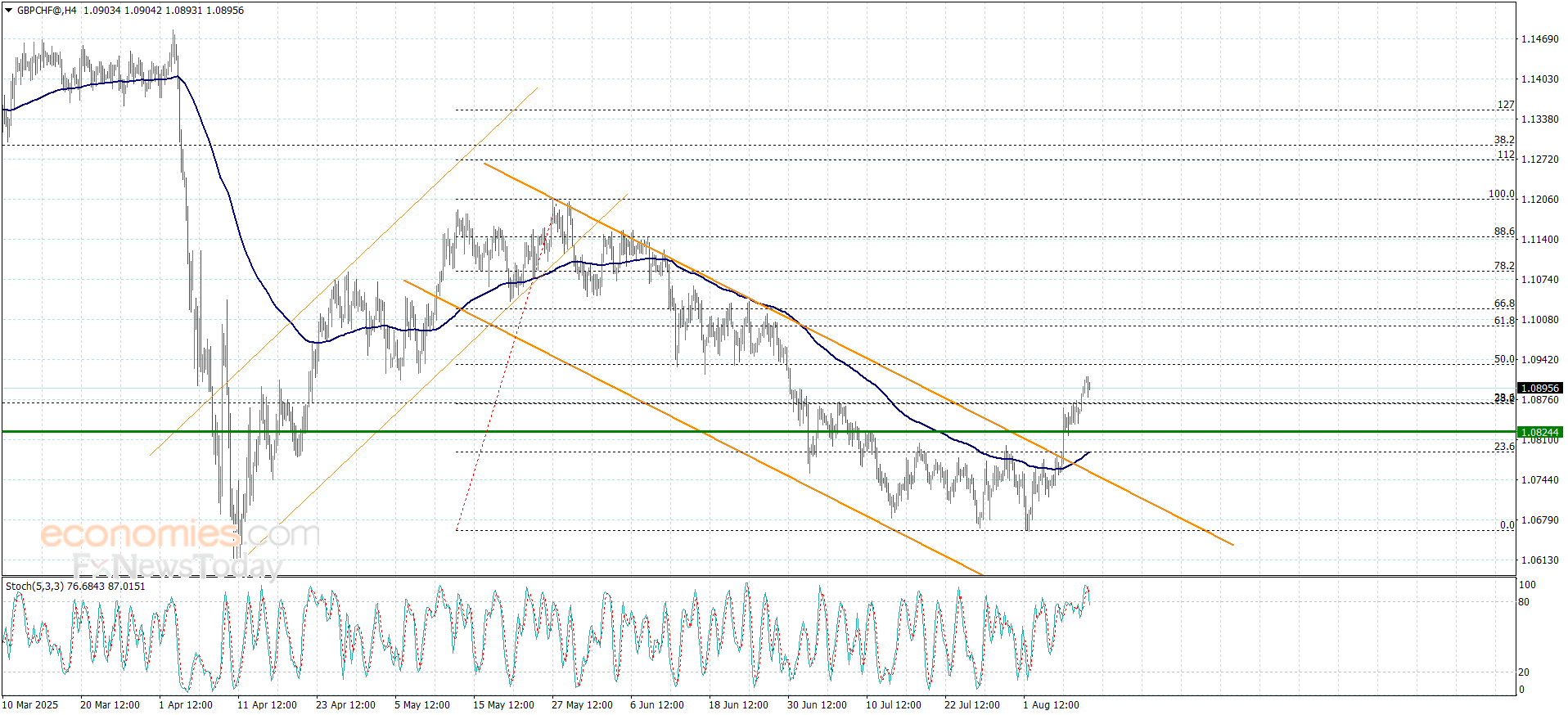Click the 50.0 Fibonacci level label
The width and height of the screenshot is (1568, 715).
pyautogui.click(x=1504, y=359)
